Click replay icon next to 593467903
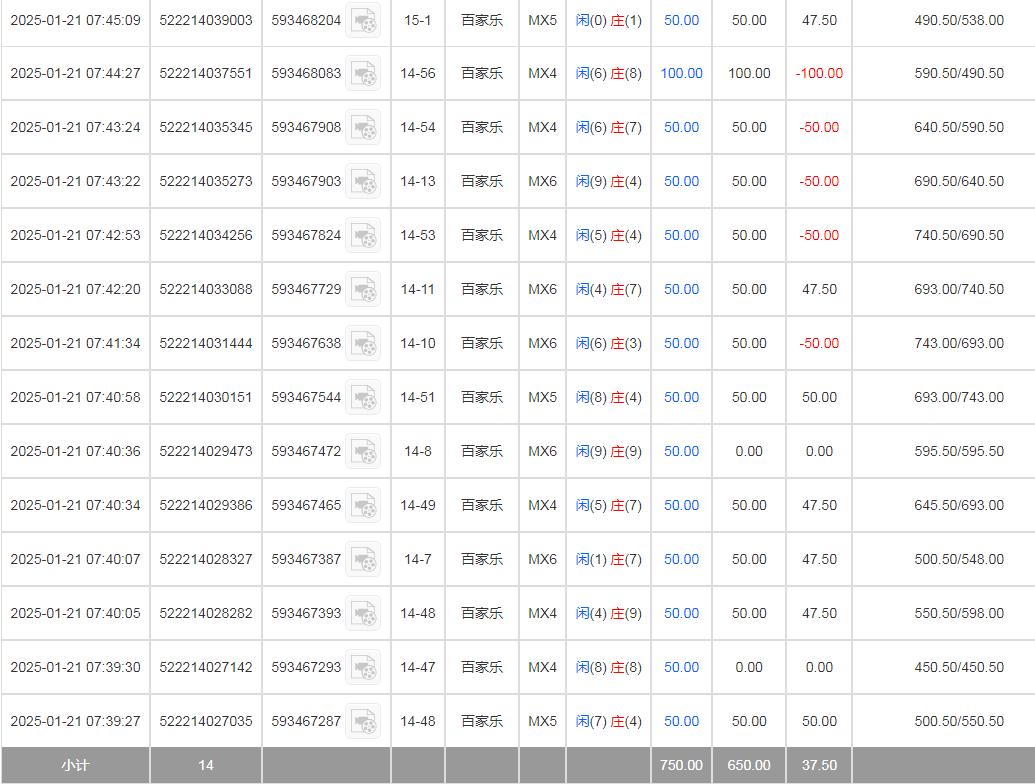 (x=364, y=182)
